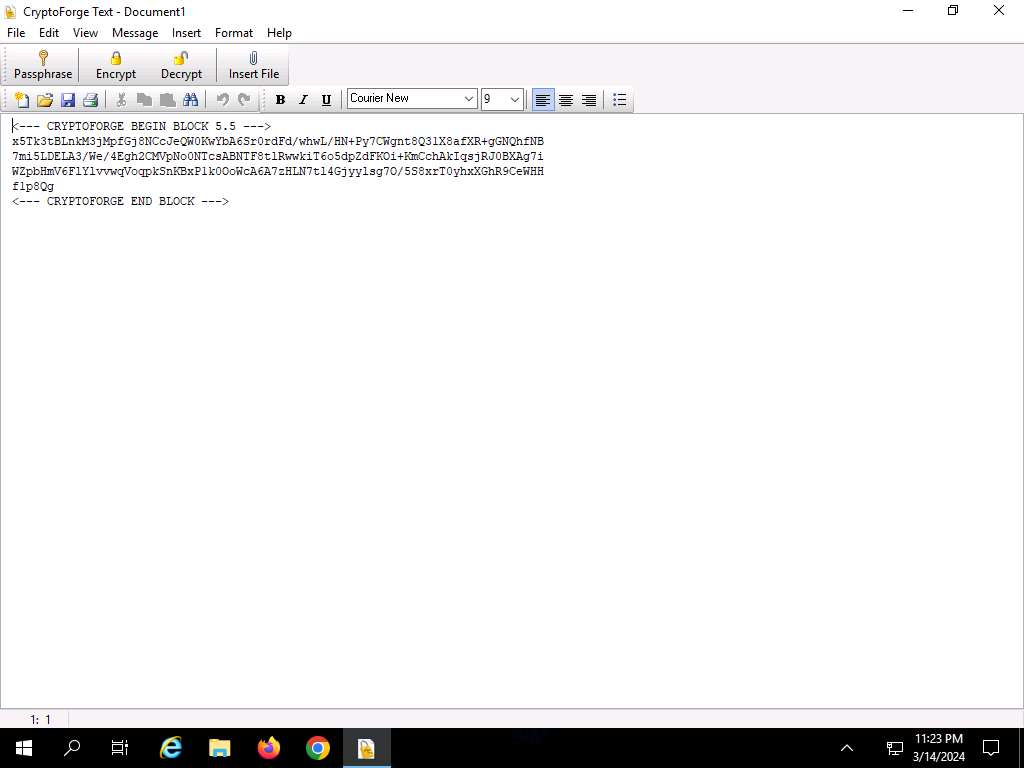The height and width of the screenshot is (768, 1024).
Task: Open the Message menu
Action: click(135, 33)
